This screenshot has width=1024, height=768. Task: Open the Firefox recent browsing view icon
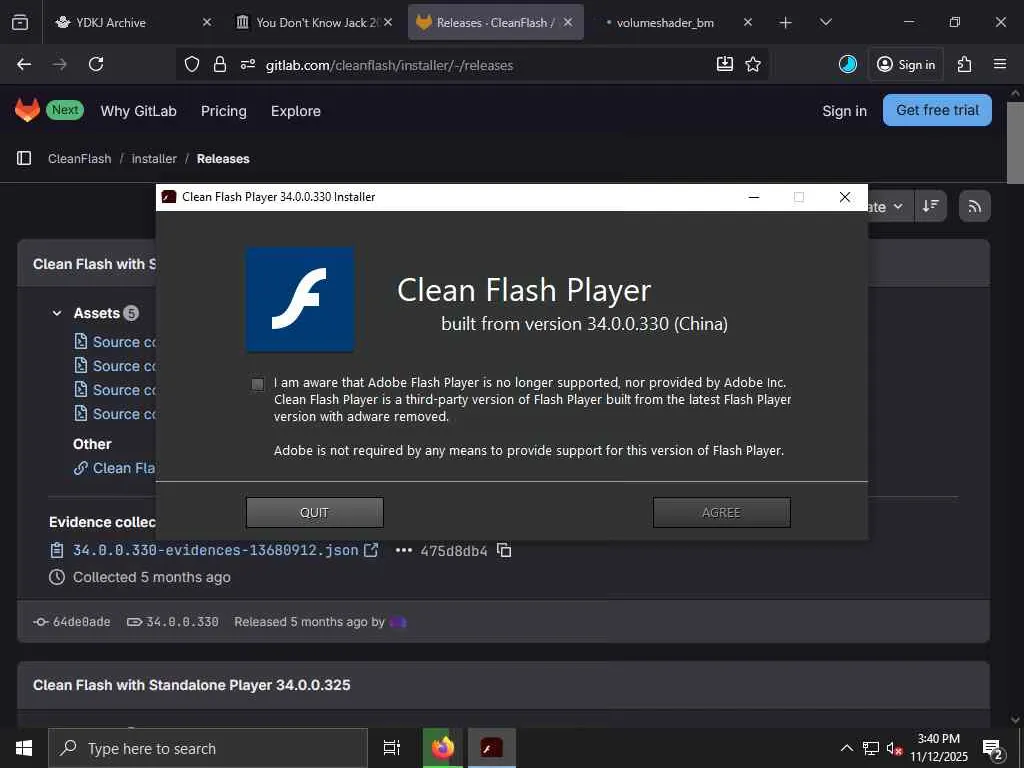click(20, 23)
